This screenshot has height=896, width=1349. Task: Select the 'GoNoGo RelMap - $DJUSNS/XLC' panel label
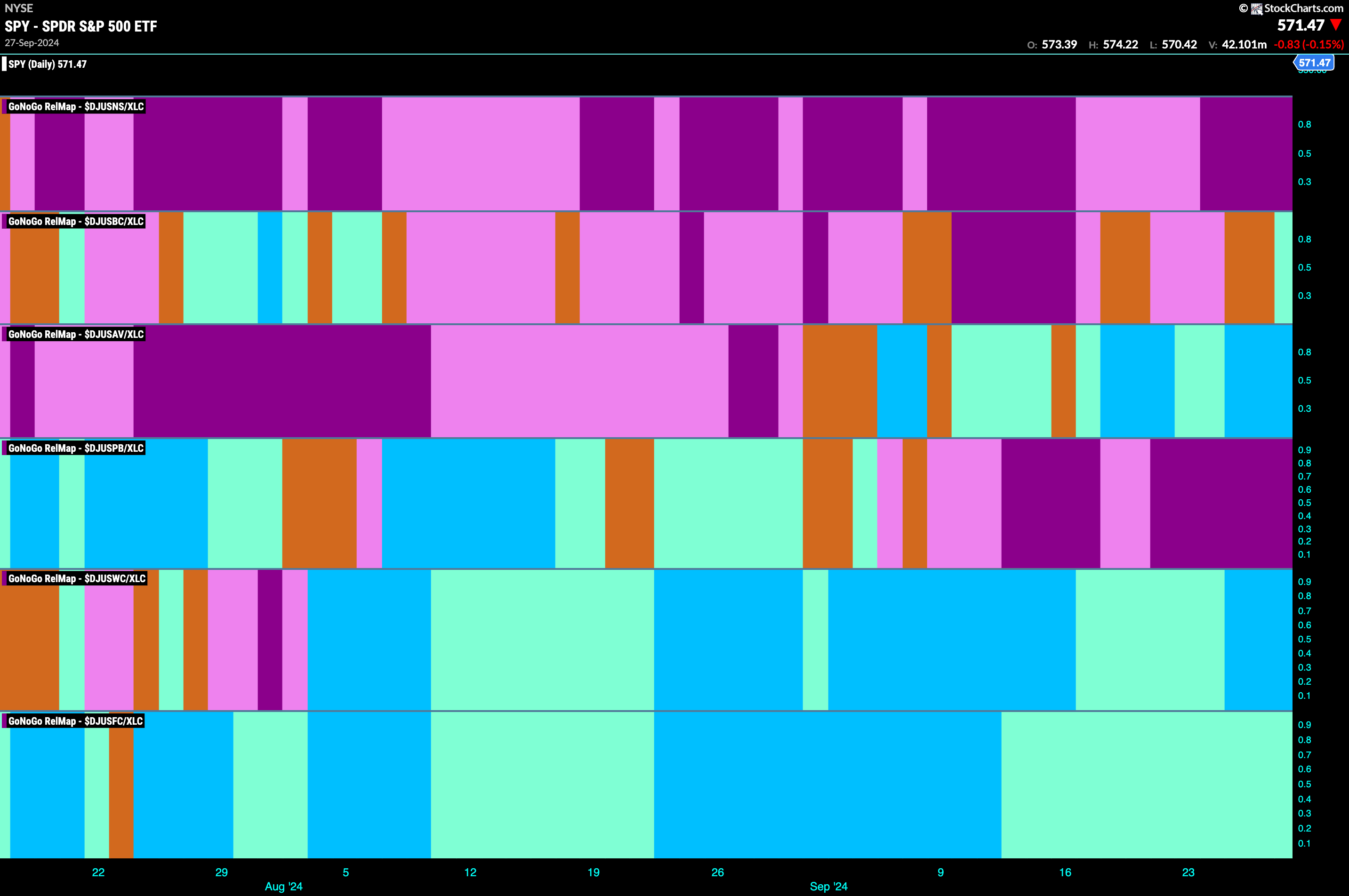click(76, 106)
